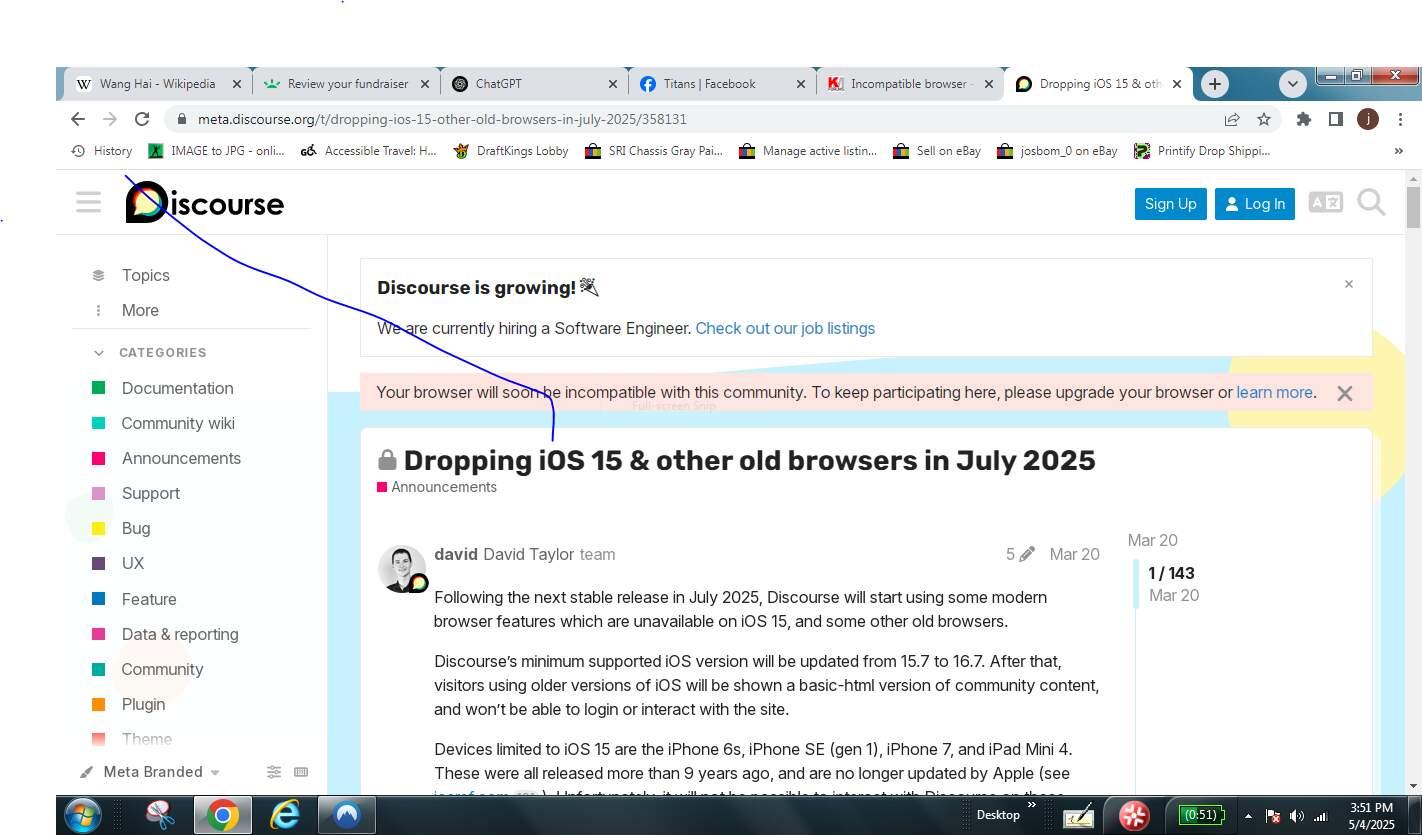The height and width of the screenshot is (835, 1422).
Task: Click the browser back arrow
Action: (78, 119)
